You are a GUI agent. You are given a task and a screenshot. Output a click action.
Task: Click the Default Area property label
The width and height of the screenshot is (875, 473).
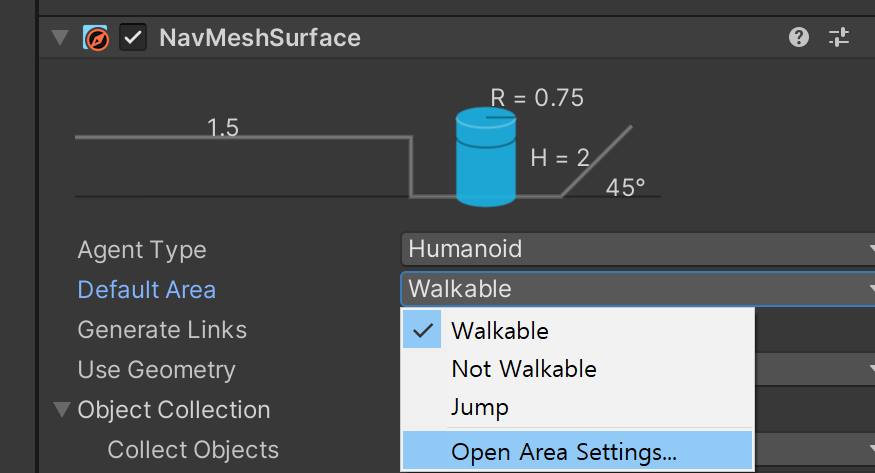pyautogui.click(x=146, y=289)
